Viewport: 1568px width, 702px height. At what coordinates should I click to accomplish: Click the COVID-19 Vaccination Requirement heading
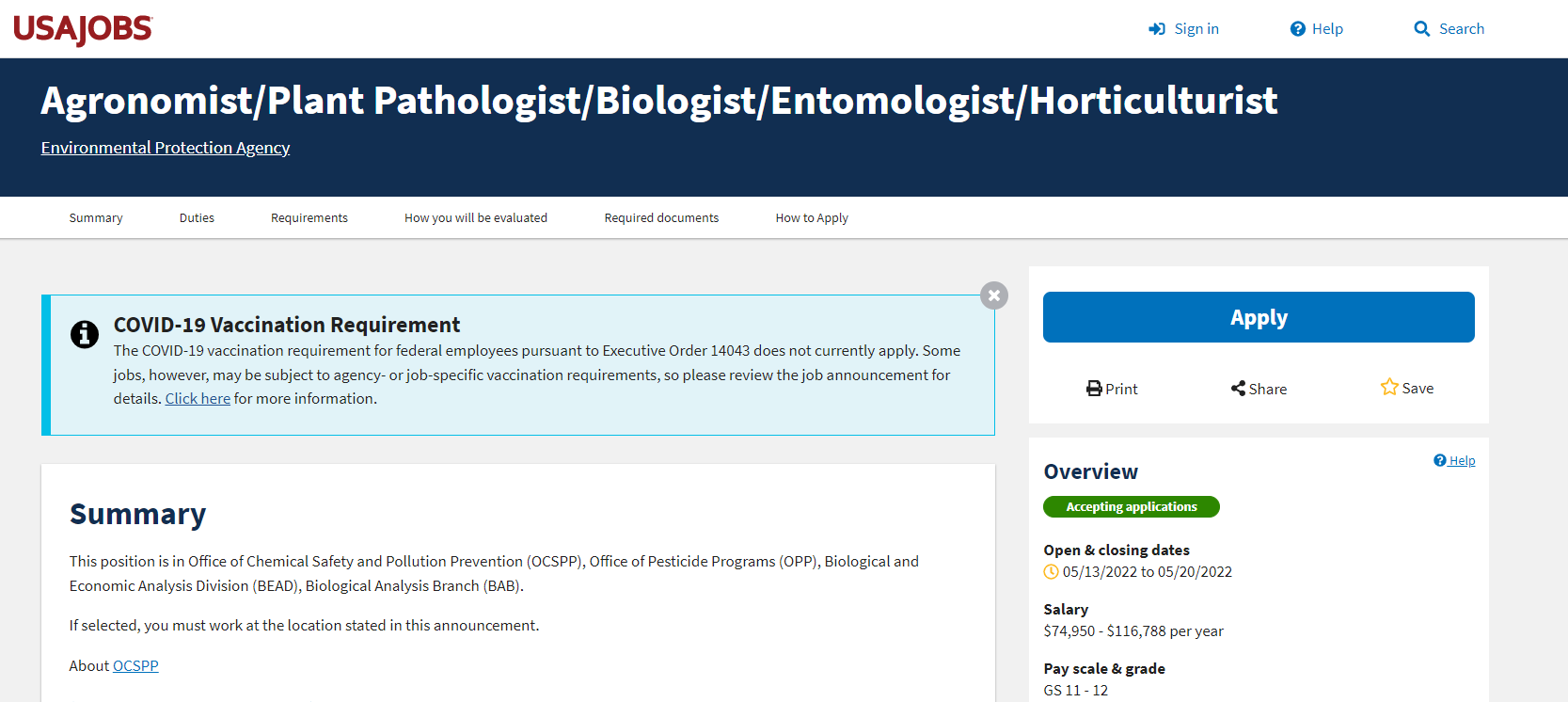287,325
